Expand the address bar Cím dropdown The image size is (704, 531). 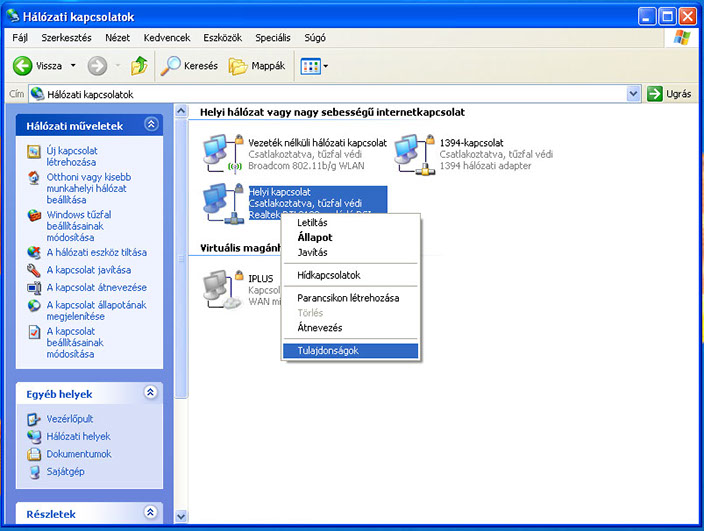(633, 94)
